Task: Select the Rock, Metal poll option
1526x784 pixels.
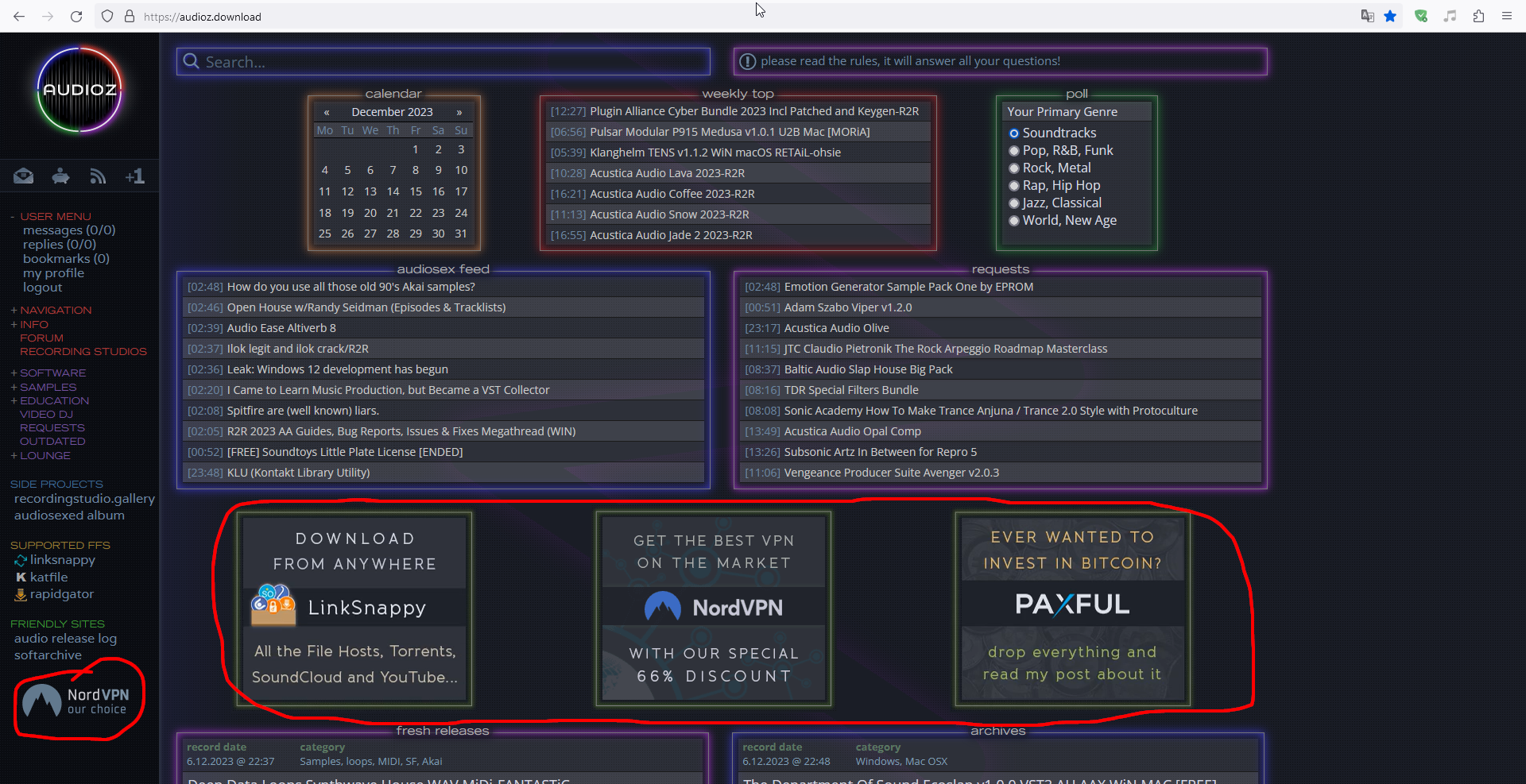Action: [x=1014, y=168]
